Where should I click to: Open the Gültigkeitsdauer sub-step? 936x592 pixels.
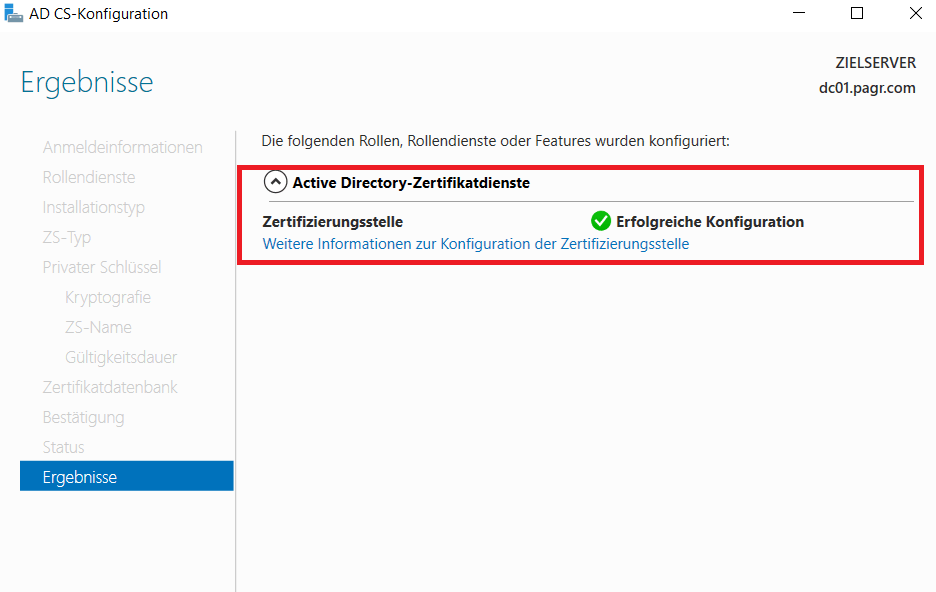[121, 357]
